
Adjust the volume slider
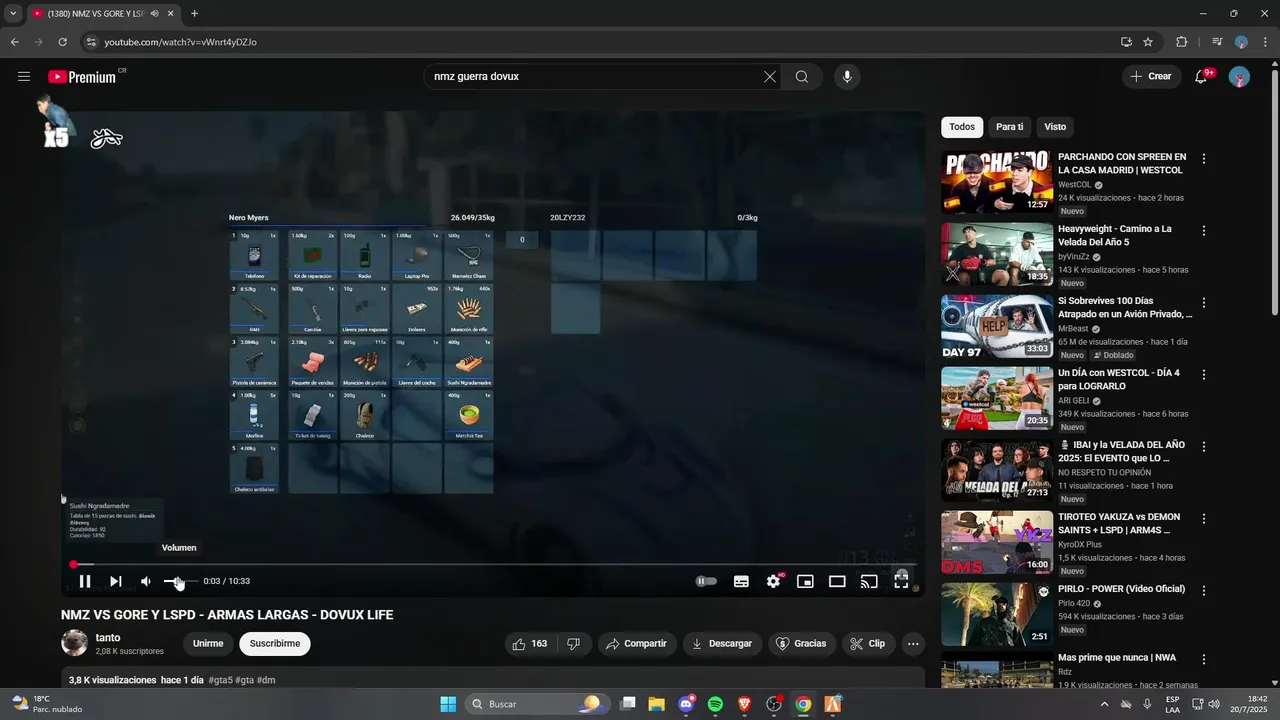pos(181,581)
